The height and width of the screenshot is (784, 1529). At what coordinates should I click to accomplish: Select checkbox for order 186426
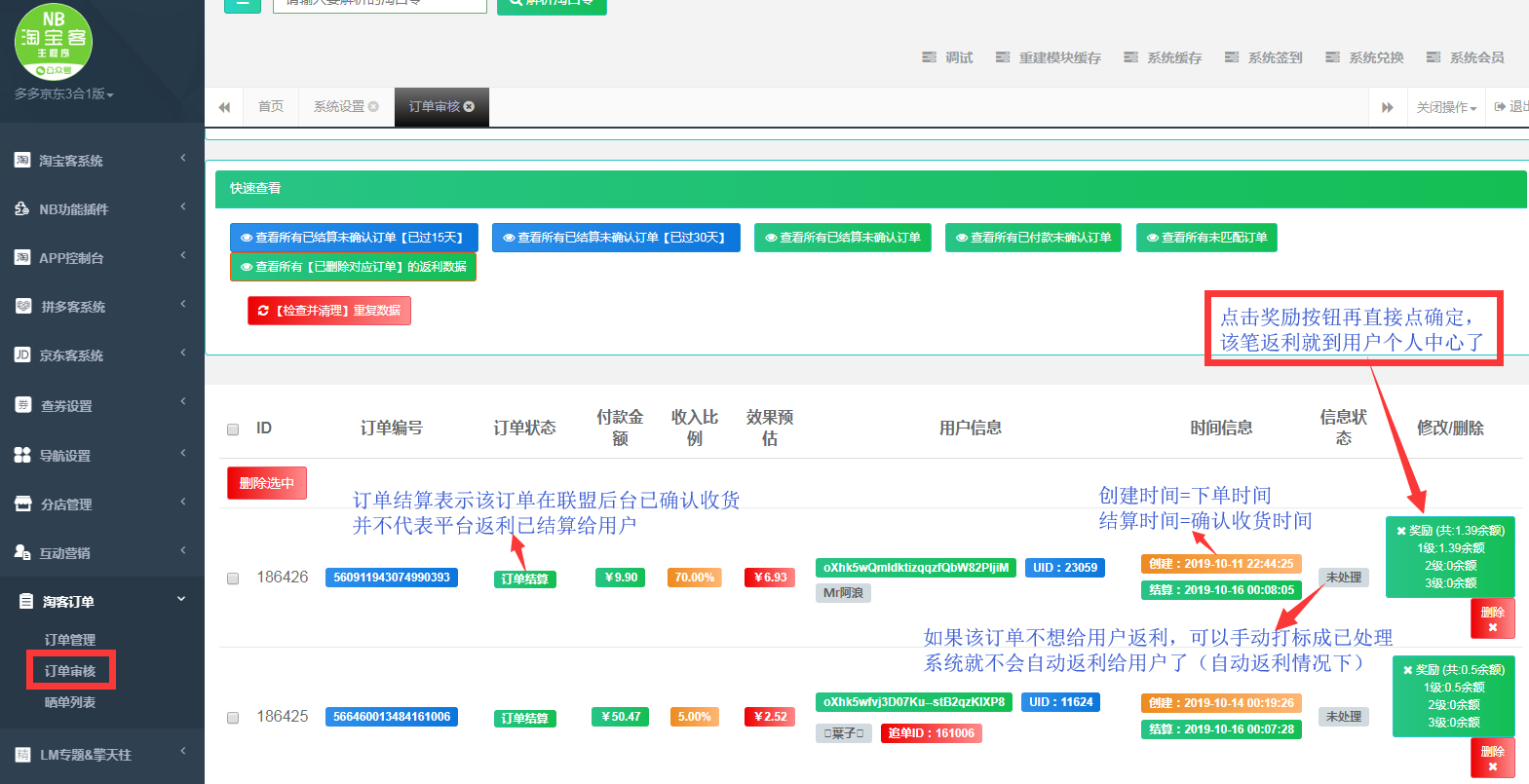tap(233, 579)
